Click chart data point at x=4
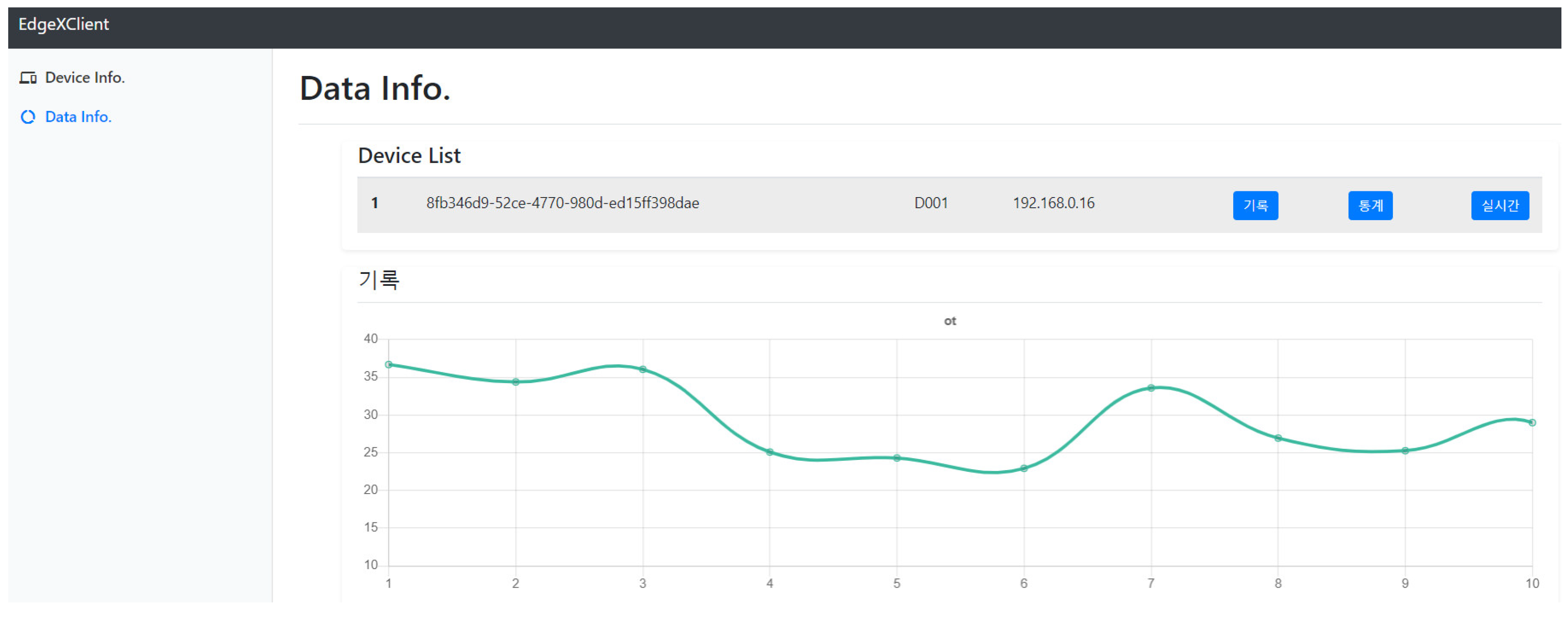Viewport: 1568px width, 618px height. pyautogui.click(x=769, y=452)
